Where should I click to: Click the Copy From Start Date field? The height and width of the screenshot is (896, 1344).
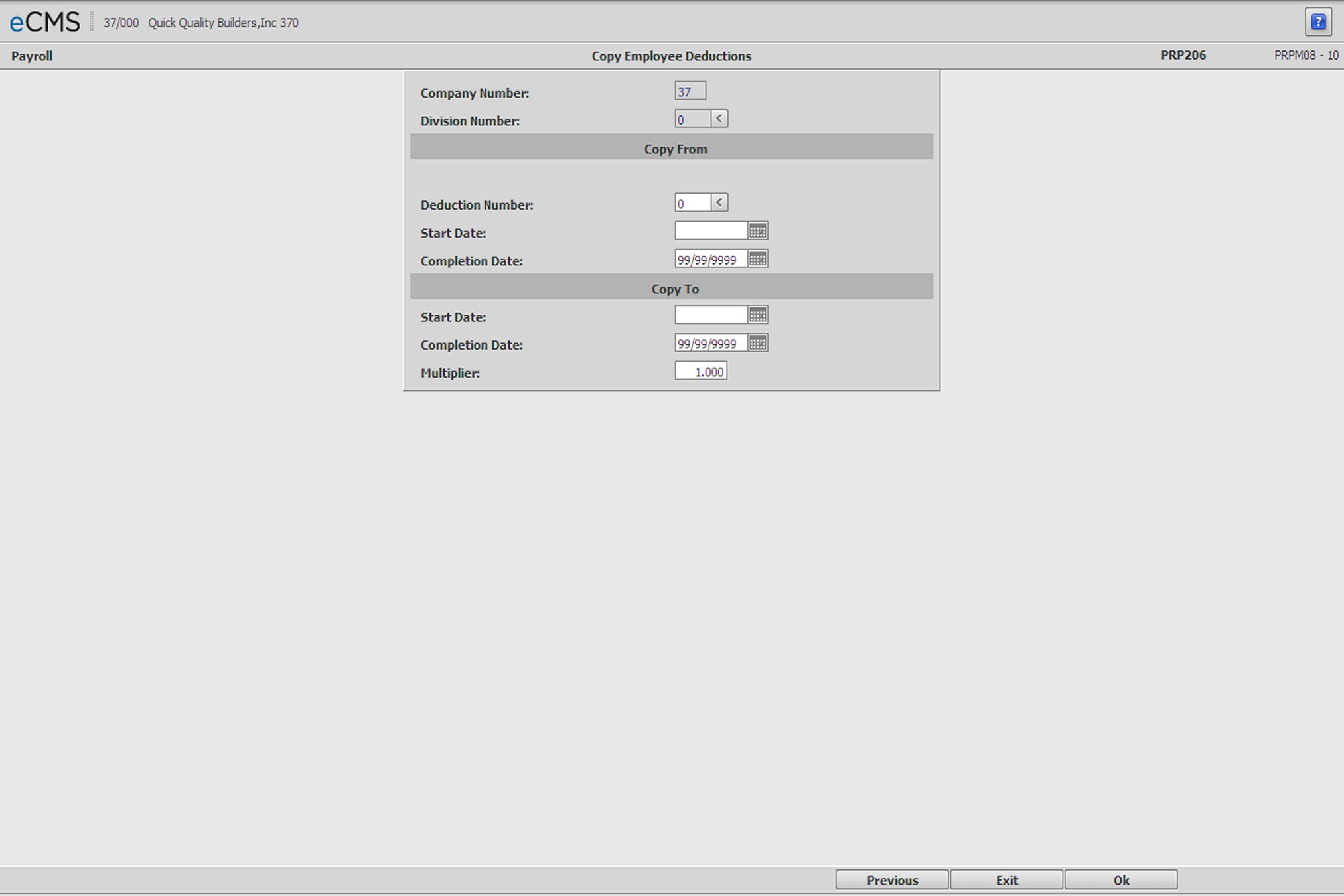[x=710, y=232]
